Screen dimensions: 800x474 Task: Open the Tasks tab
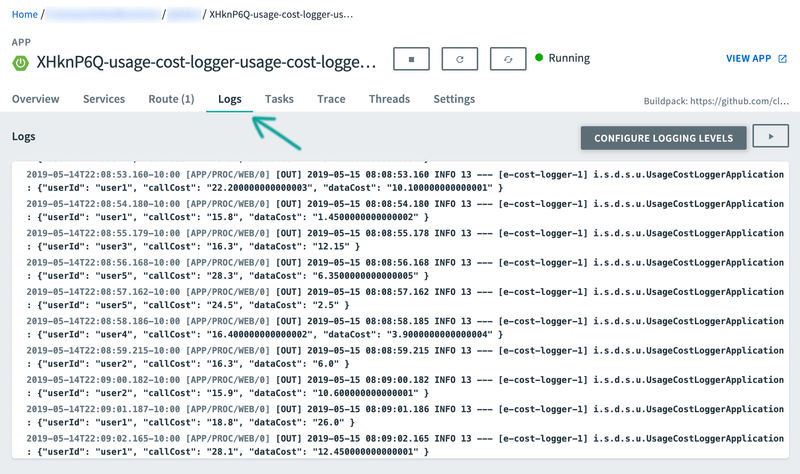coord(279,99)
